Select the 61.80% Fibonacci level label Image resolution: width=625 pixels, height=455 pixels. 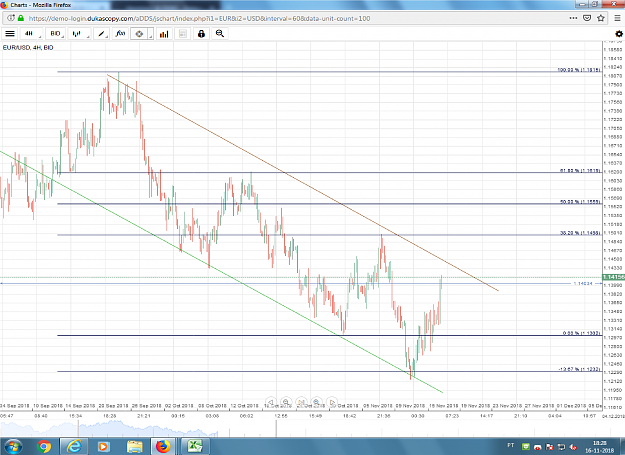tap(580, 171)
